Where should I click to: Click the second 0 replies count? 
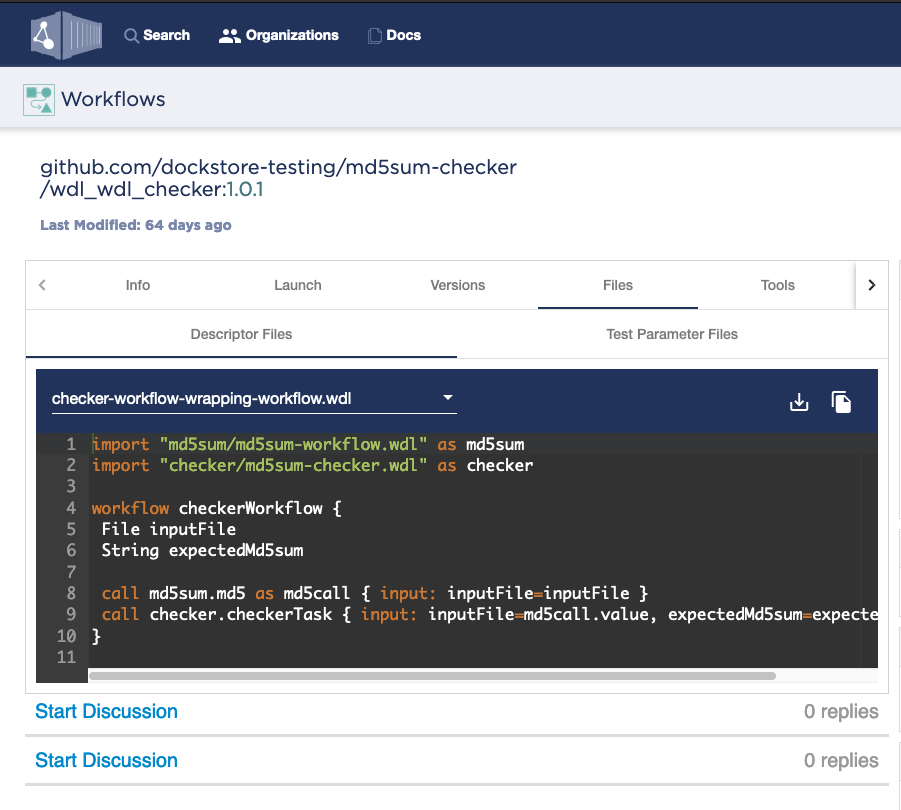841,760
